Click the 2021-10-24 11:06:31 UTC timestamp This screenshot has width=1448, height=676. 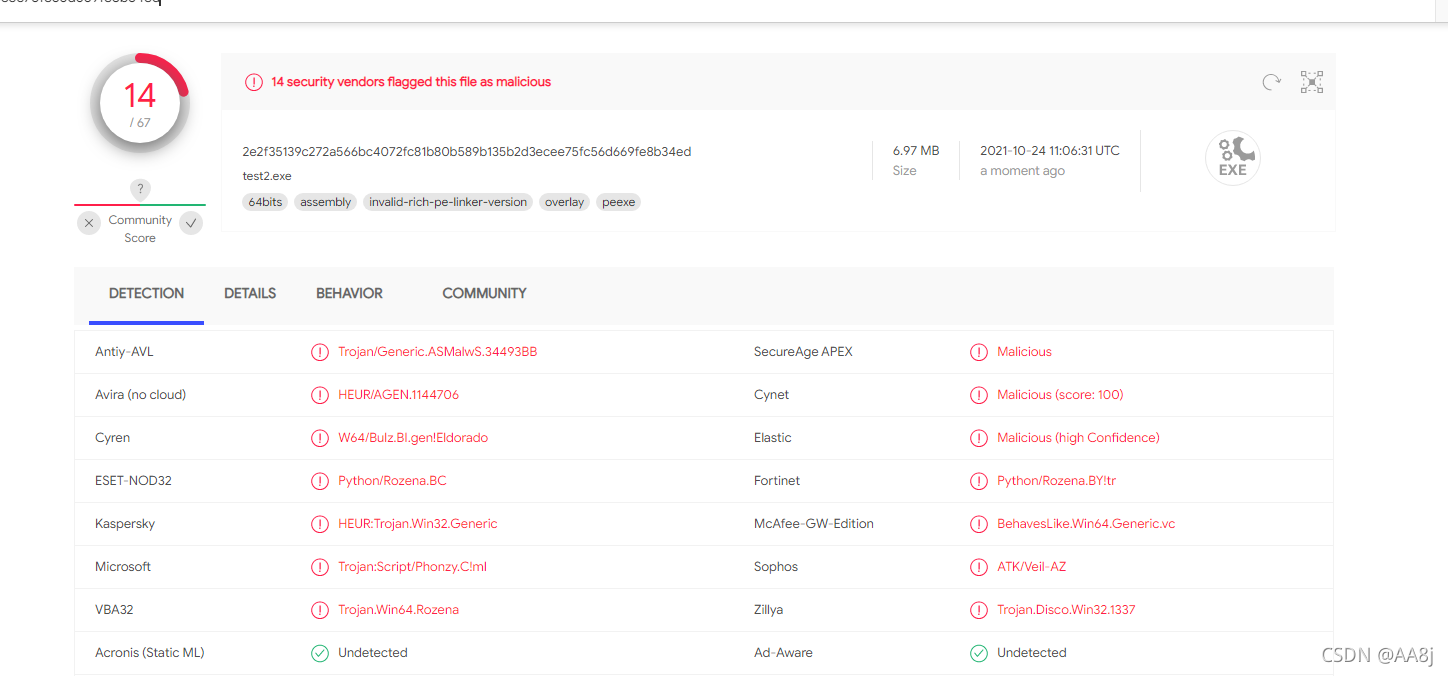1050,151
